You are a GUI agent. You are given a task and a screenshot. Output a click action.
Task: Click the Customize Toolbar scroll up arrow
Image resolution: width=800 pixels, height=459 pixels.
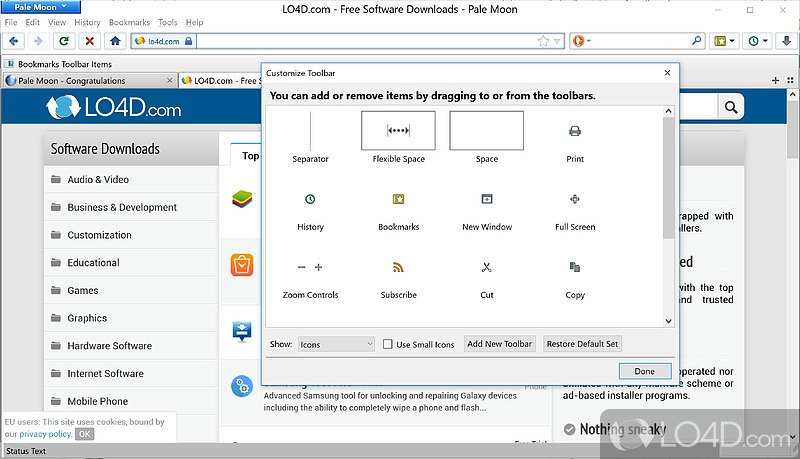[668, 111]
